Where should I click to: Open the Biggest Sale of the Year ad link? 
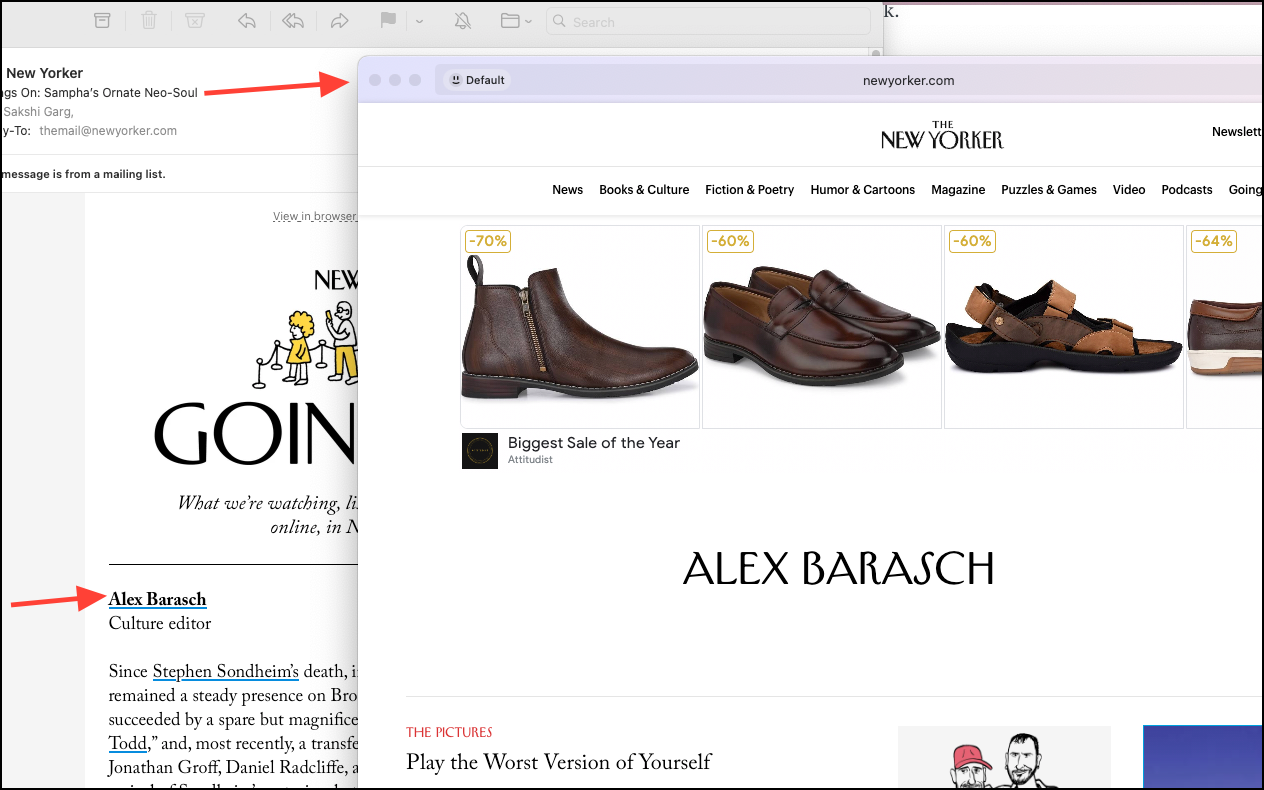594,443
